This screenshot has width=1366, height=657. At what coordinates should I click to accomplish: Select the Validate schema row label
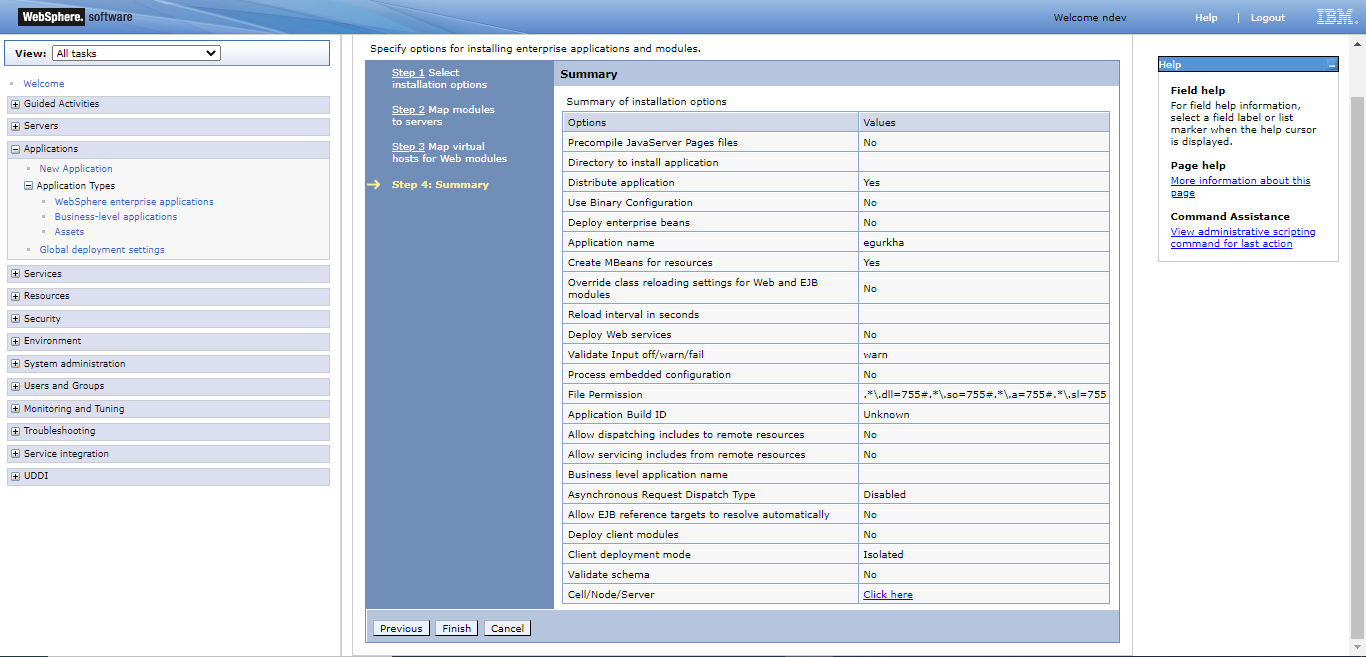[609, 575]
